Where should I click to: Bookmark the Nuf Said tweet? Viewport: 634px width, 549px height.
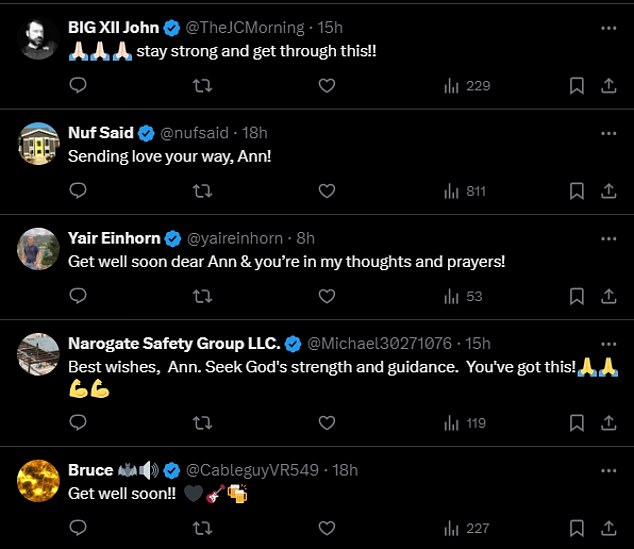coord(577,191)
